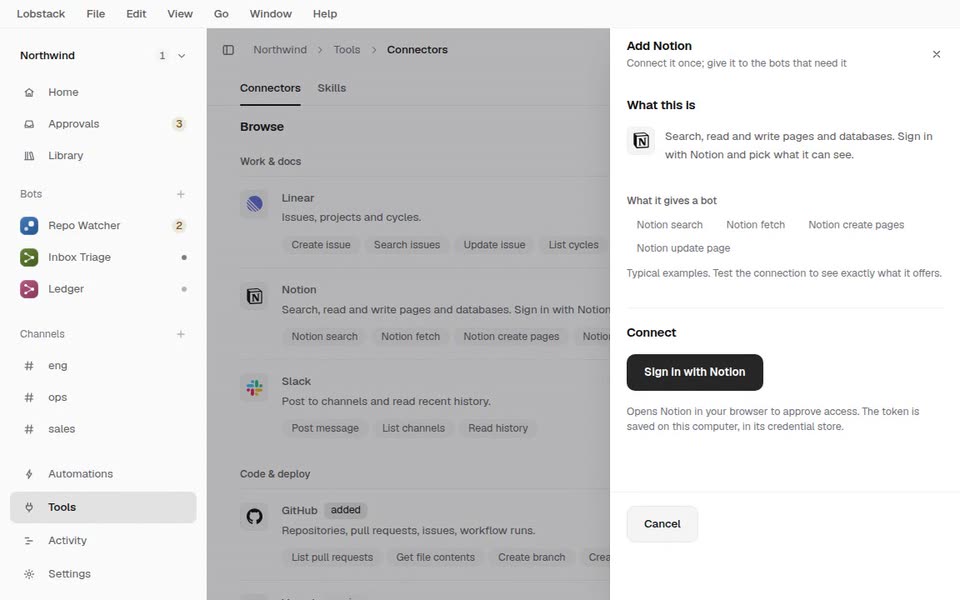
Task: Open the Settings gear icon
Action: pos(29,574)
